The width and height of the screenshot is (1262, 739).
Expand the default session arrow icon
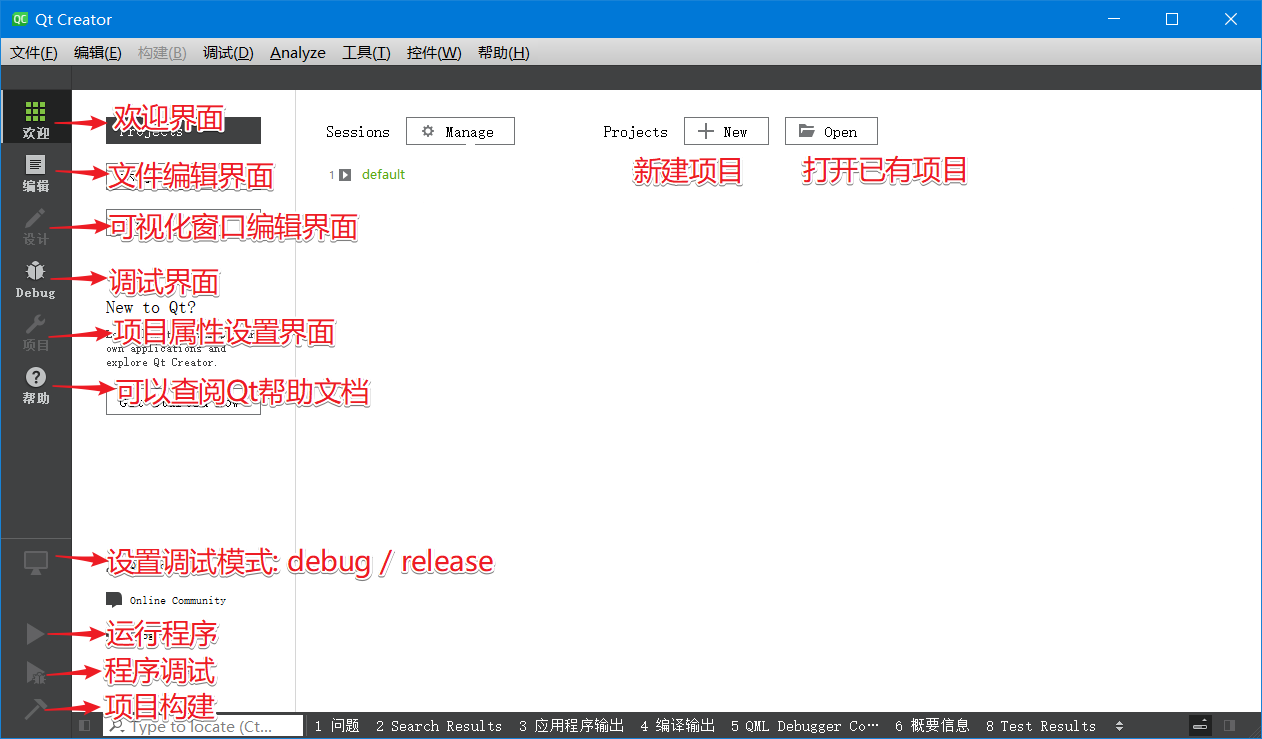(x=345, y=175)
